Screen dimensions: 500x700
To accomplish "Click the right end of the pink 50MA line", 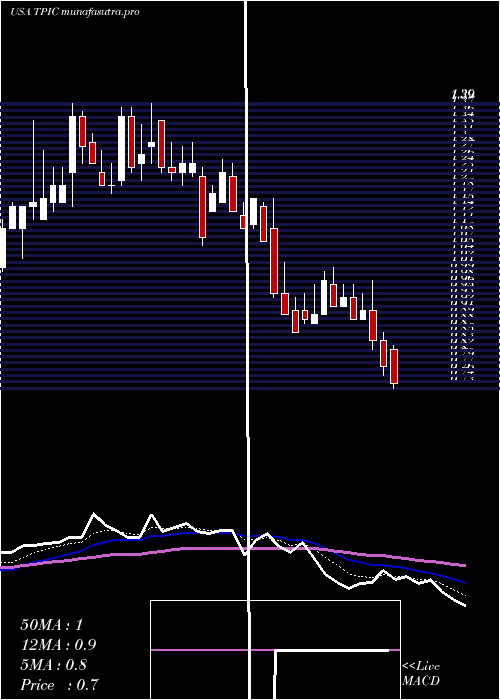I will pos(464,566).
